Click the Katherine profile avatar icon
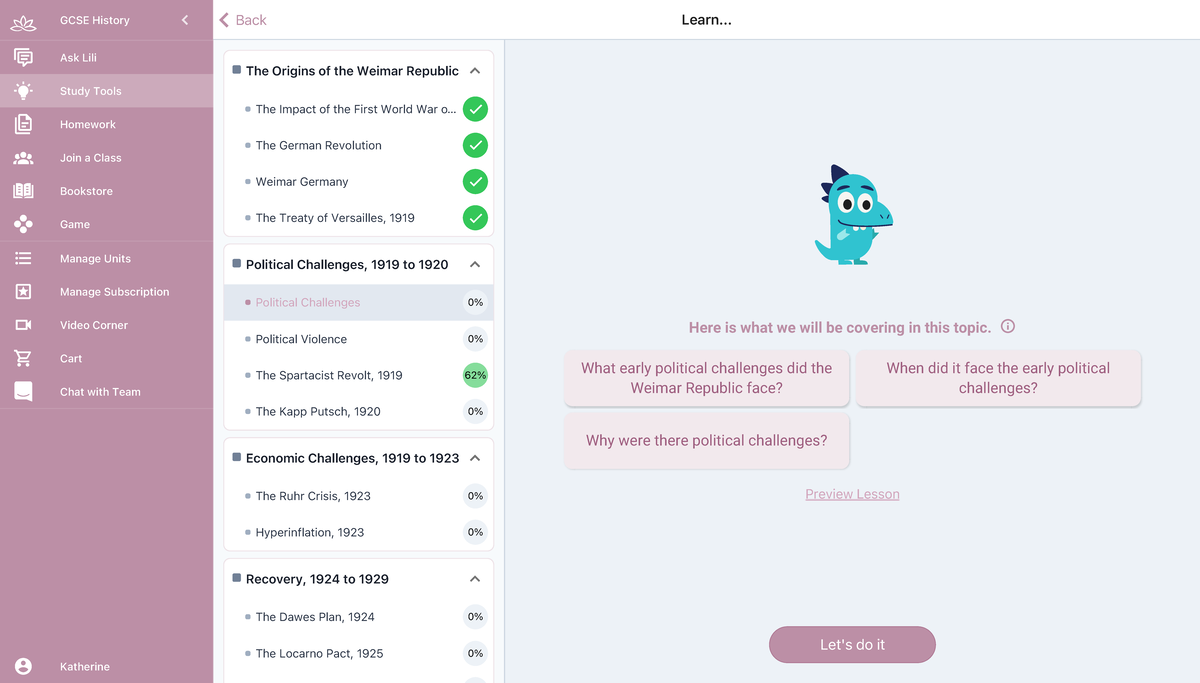 [23, 666]
